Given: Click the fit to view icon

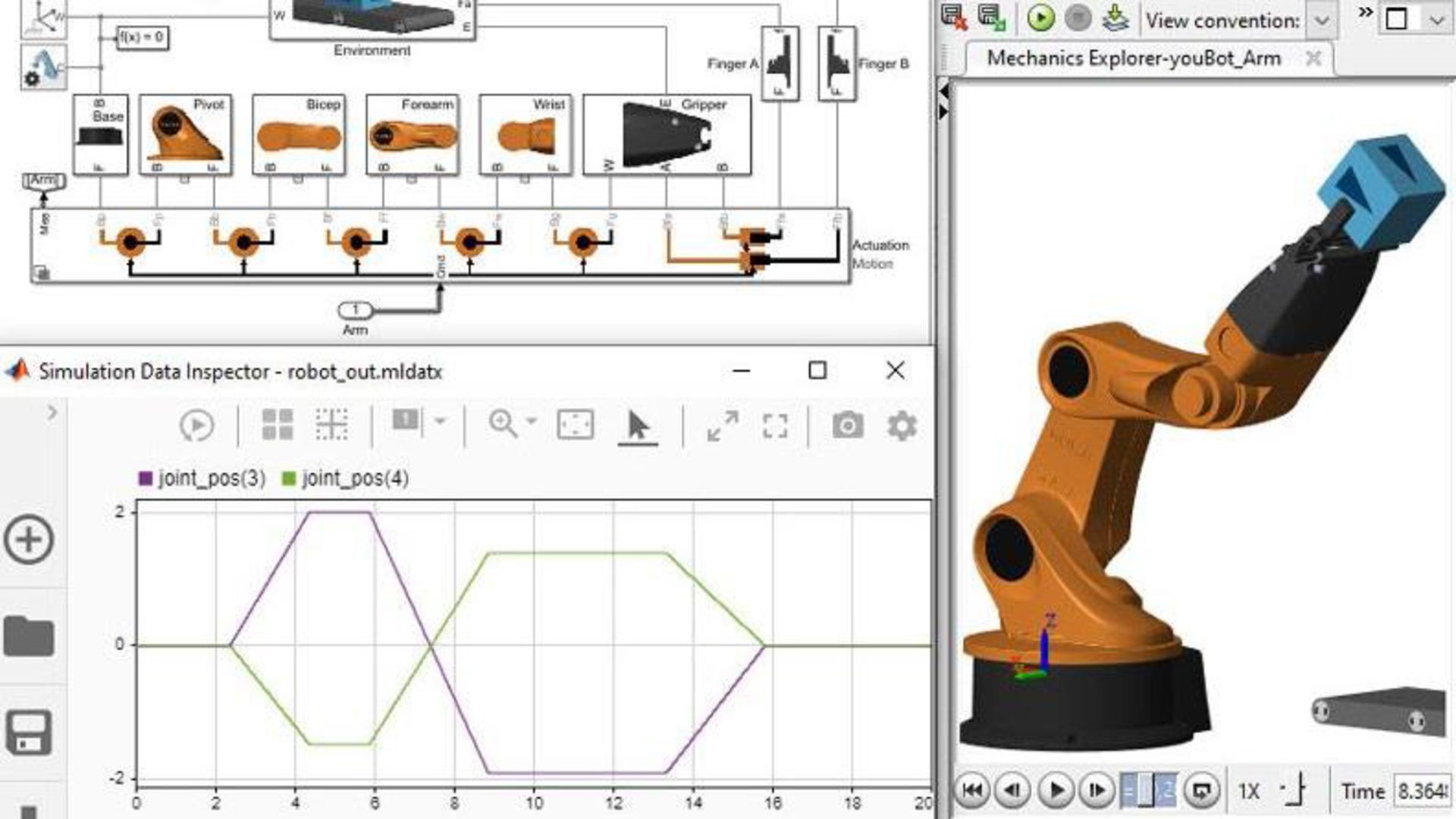Looking at the screenshot, I should click(x=575, y=425).
